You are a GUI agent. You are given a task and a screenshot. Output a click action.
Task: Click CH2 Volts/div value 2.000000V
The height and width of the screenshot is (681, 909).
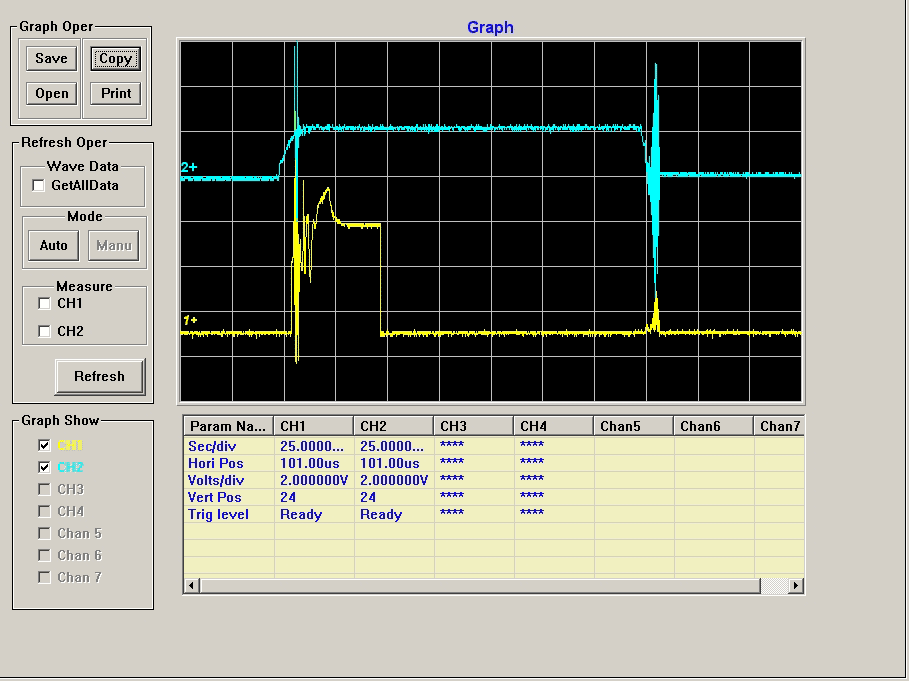pos(394,480)
